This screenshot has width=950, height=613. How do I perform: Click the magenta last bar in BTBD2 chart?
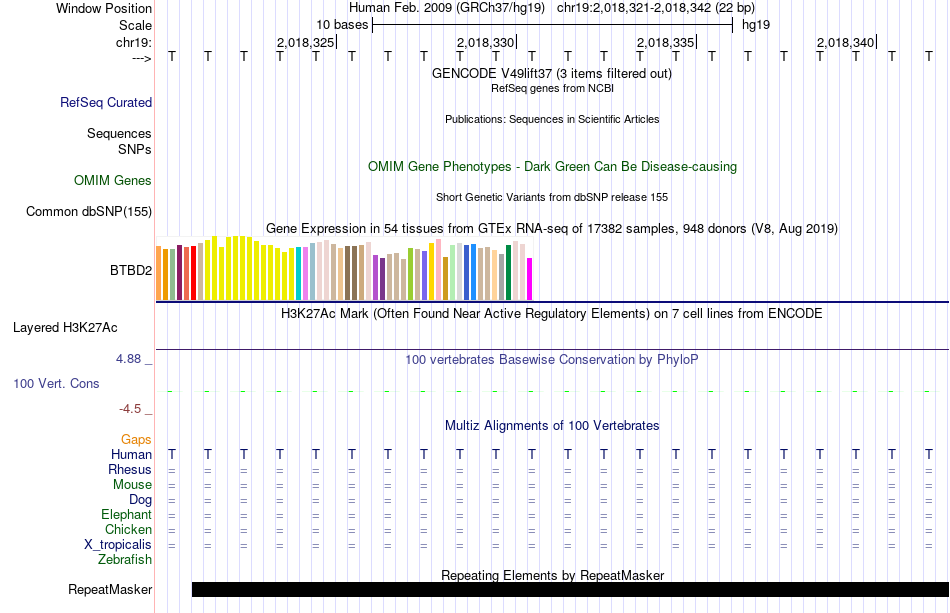click(530, 279)
